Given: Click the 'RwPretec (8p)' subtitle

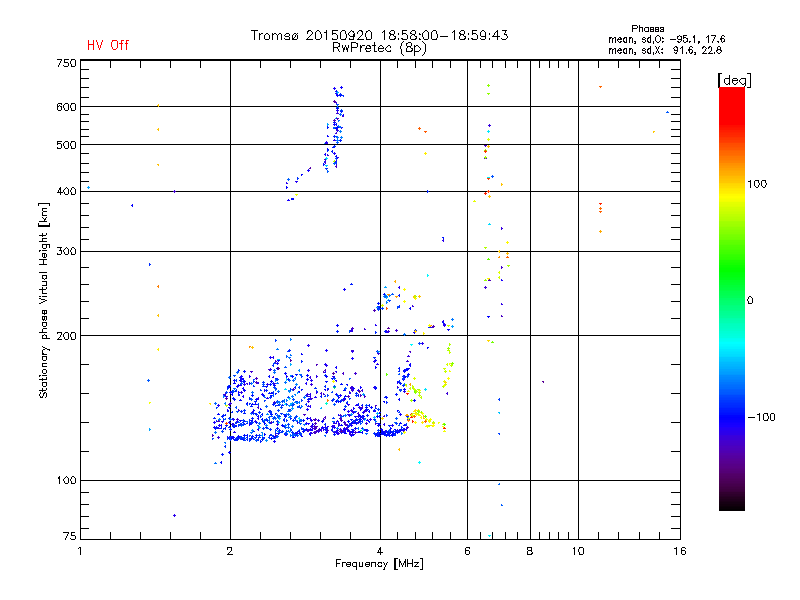Looking at the screenshot, I should 379,48.
